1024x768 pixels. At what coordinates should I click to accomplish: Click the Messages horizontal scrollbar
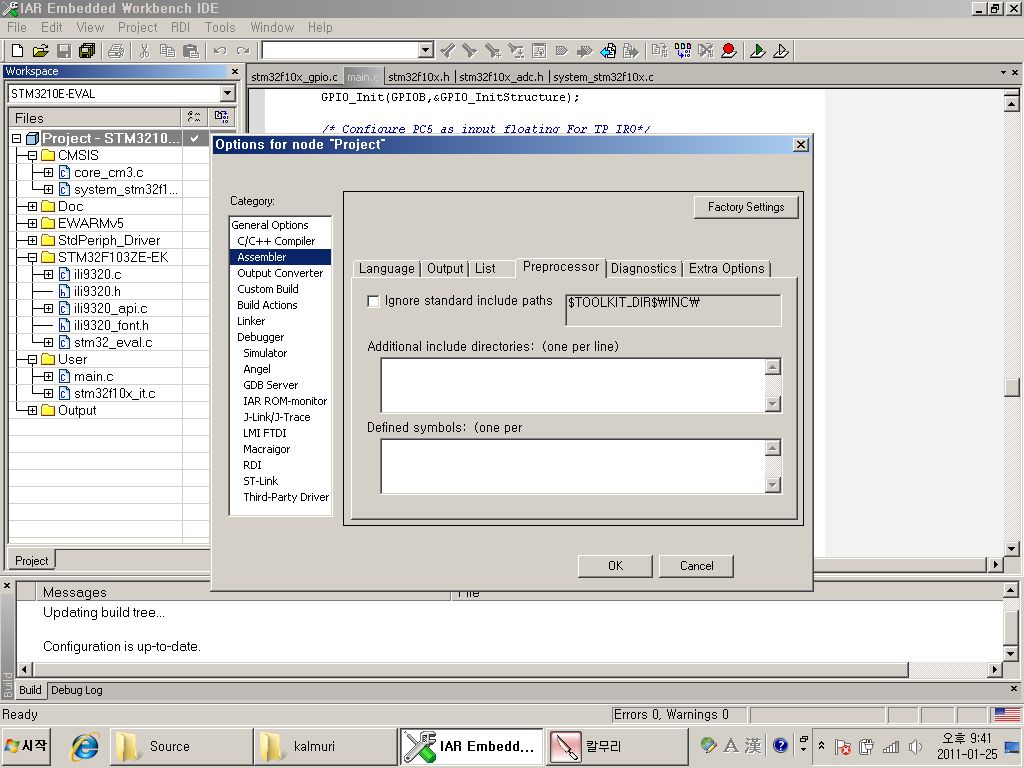[470, 669]
